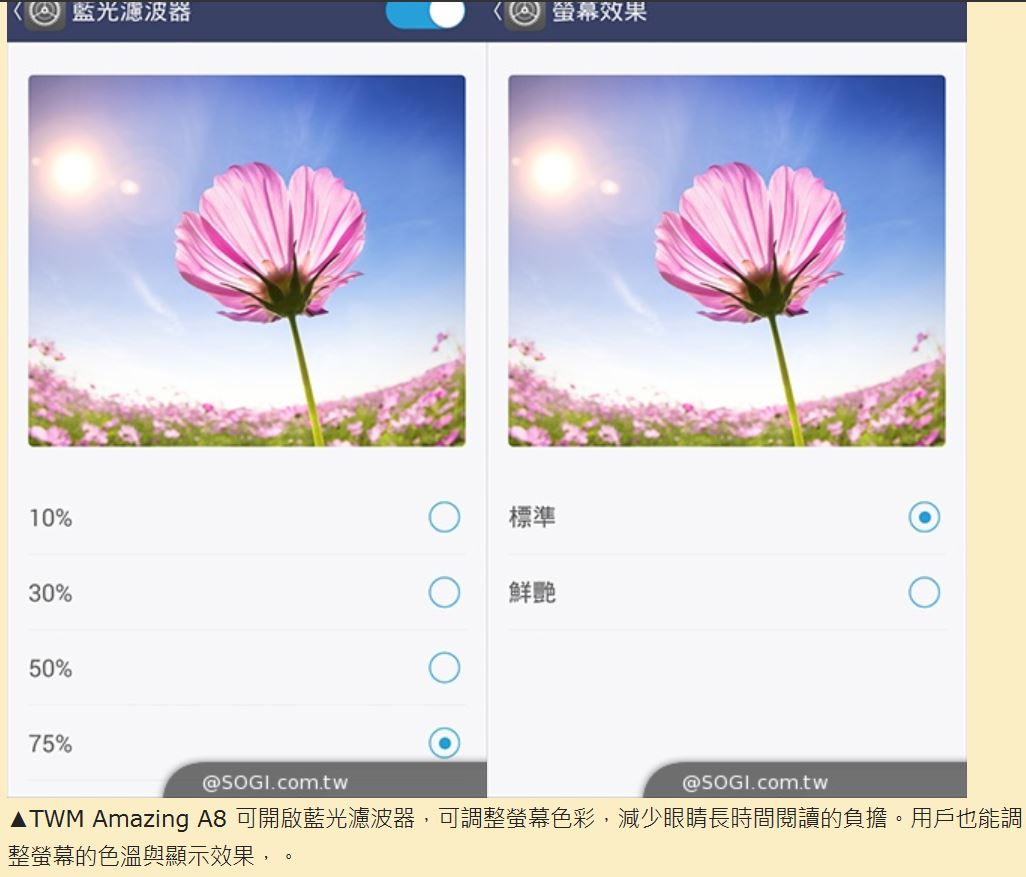Choose the 鮮艷 vivid screen effect
The height and width of the screenshot is (877, 1026).
coord(925,592)
